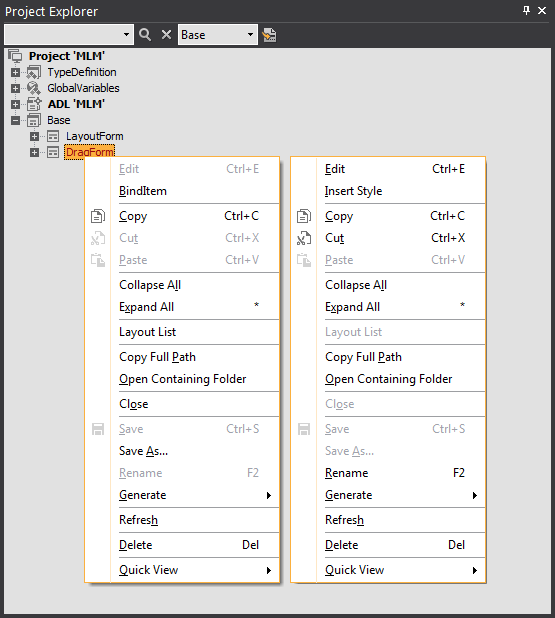The image size is (555, 618).
Task: Open the Base combo box dropdown
Action: pyautogui.click(x=250, y=35)
